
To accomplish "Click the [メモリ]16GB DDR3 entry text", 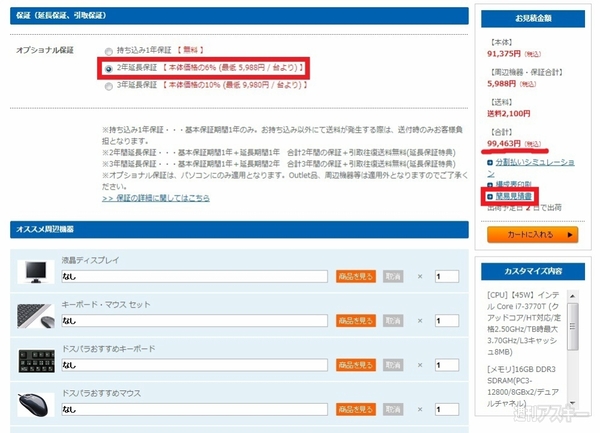I will pyautogui.click(x=523, y=386).
